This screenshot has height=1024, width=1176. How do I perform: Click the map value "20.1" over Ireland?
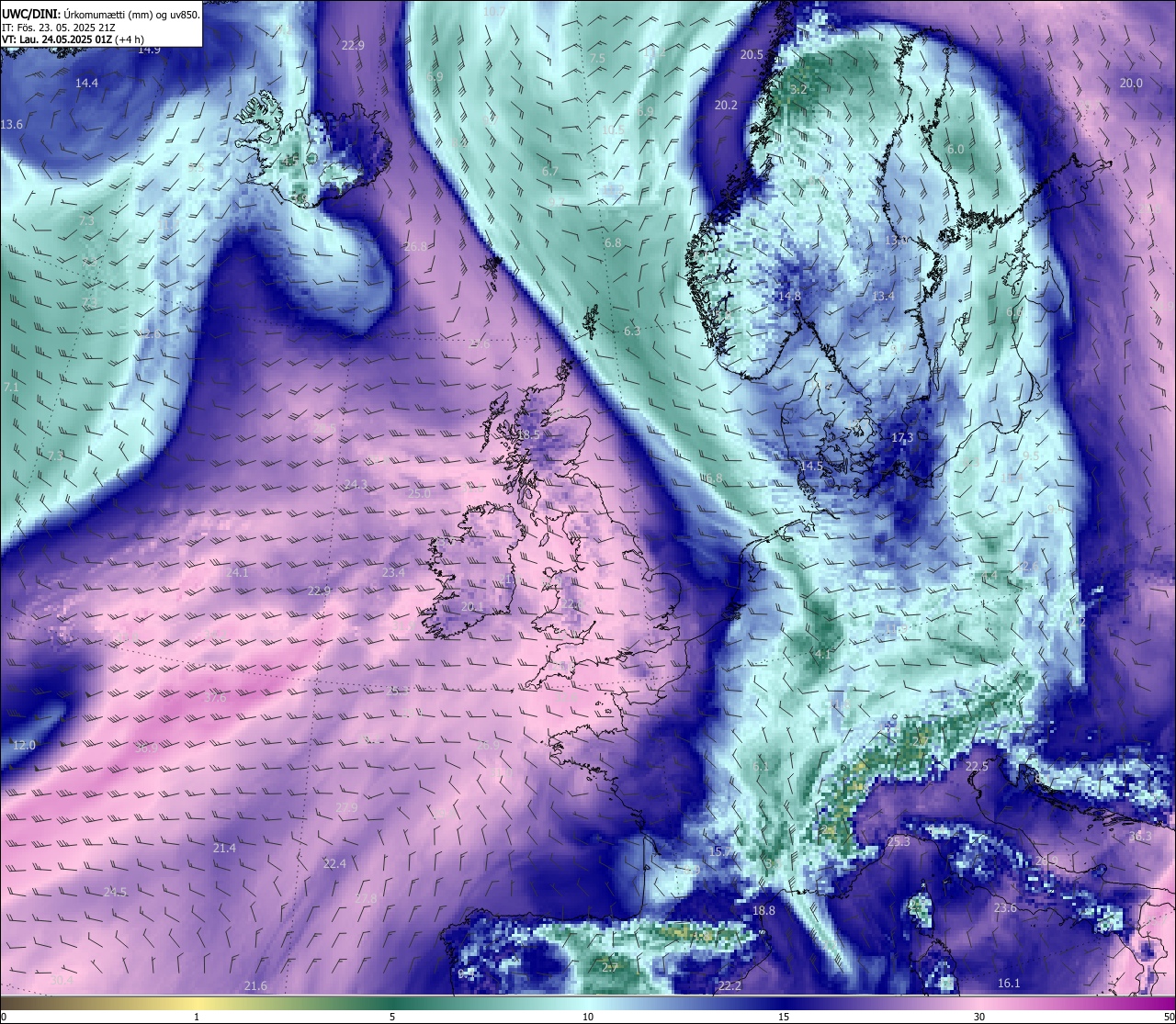[472, 606]
